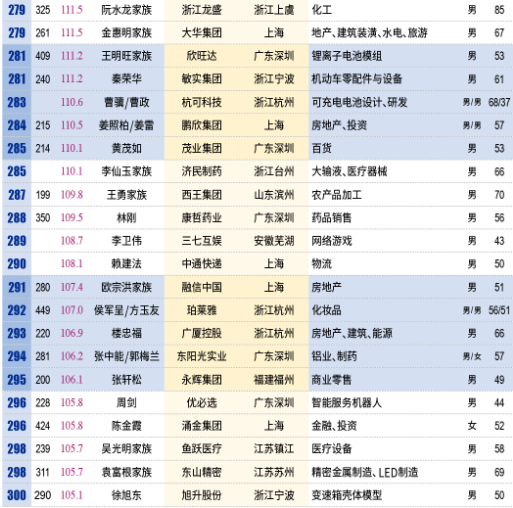Select company 鱼跃医疗
This screenshot has width=513, height=508.
click(202, 449)
